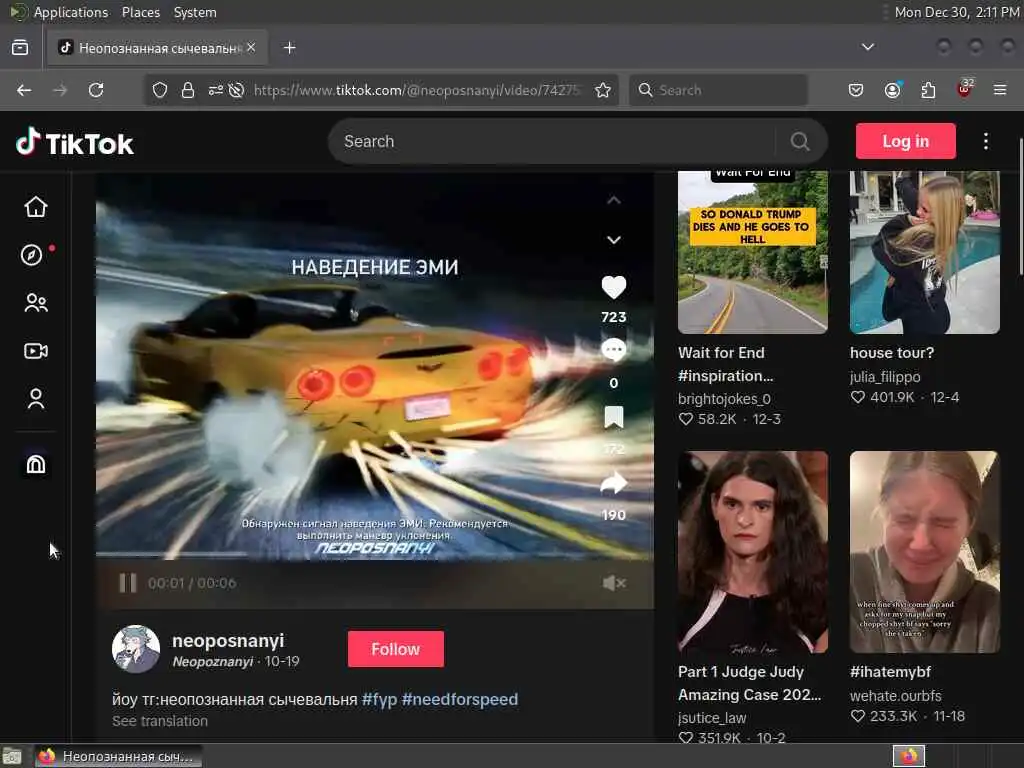Click jsutice_law author name

pos(712,718)
